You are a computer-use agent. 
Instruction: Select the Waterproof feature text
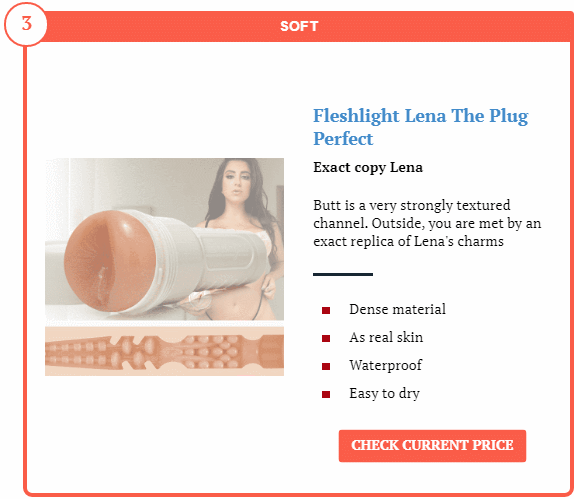385,365
